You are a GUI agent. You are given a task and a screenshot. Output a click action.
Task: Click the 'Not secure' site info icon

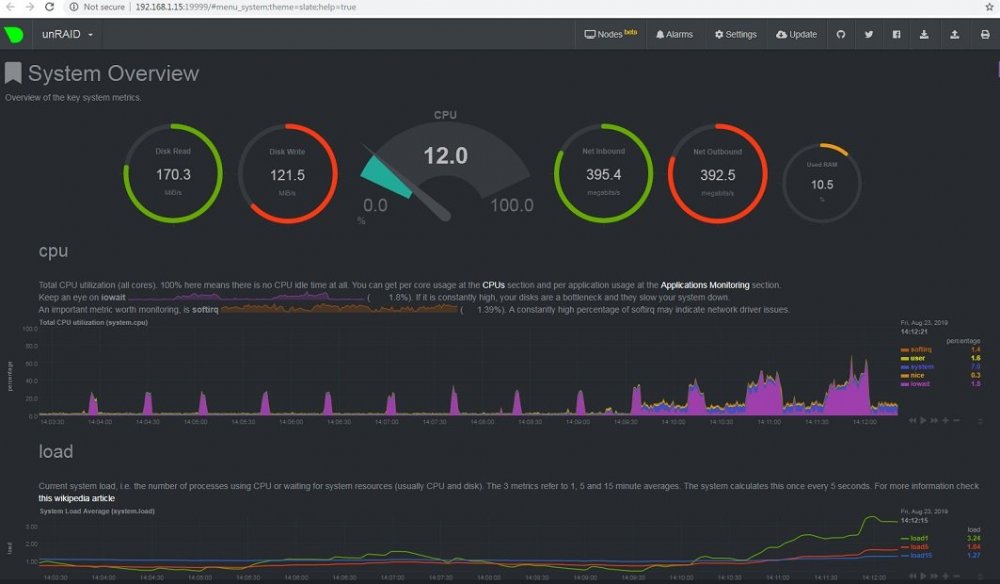point(73,7)
